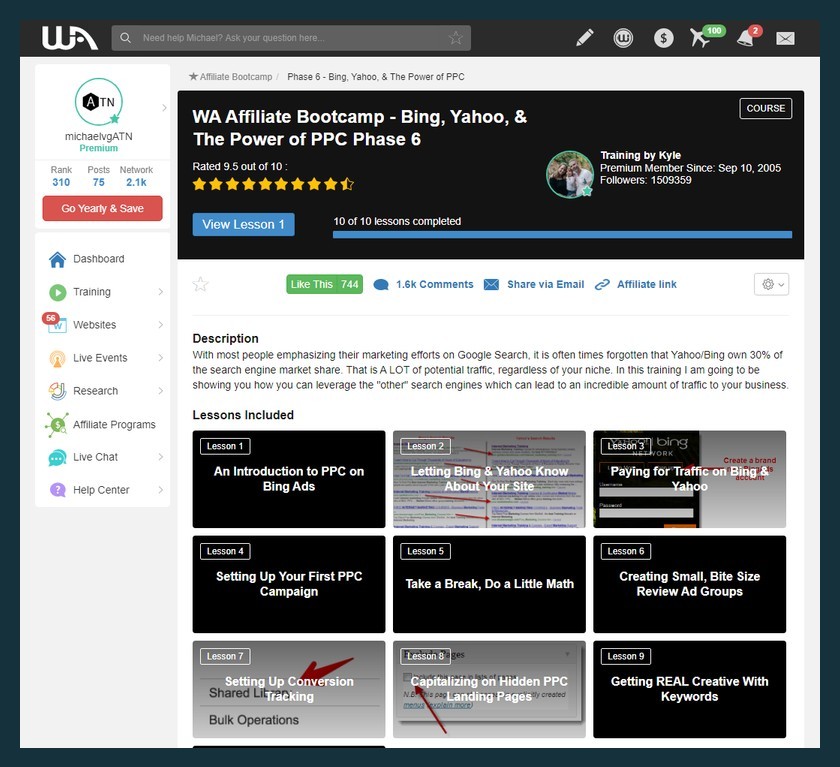Click the search question input field
Image resolution: width=840 pixels, height=767 pixels.
291,38
